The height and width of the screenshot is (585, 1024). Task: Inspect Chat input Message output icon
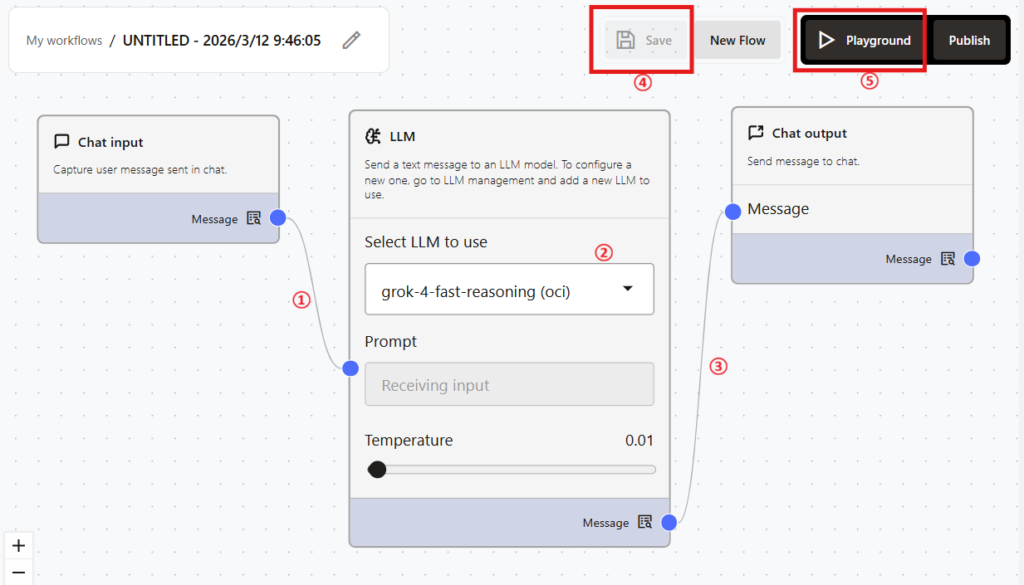(254, 218)
